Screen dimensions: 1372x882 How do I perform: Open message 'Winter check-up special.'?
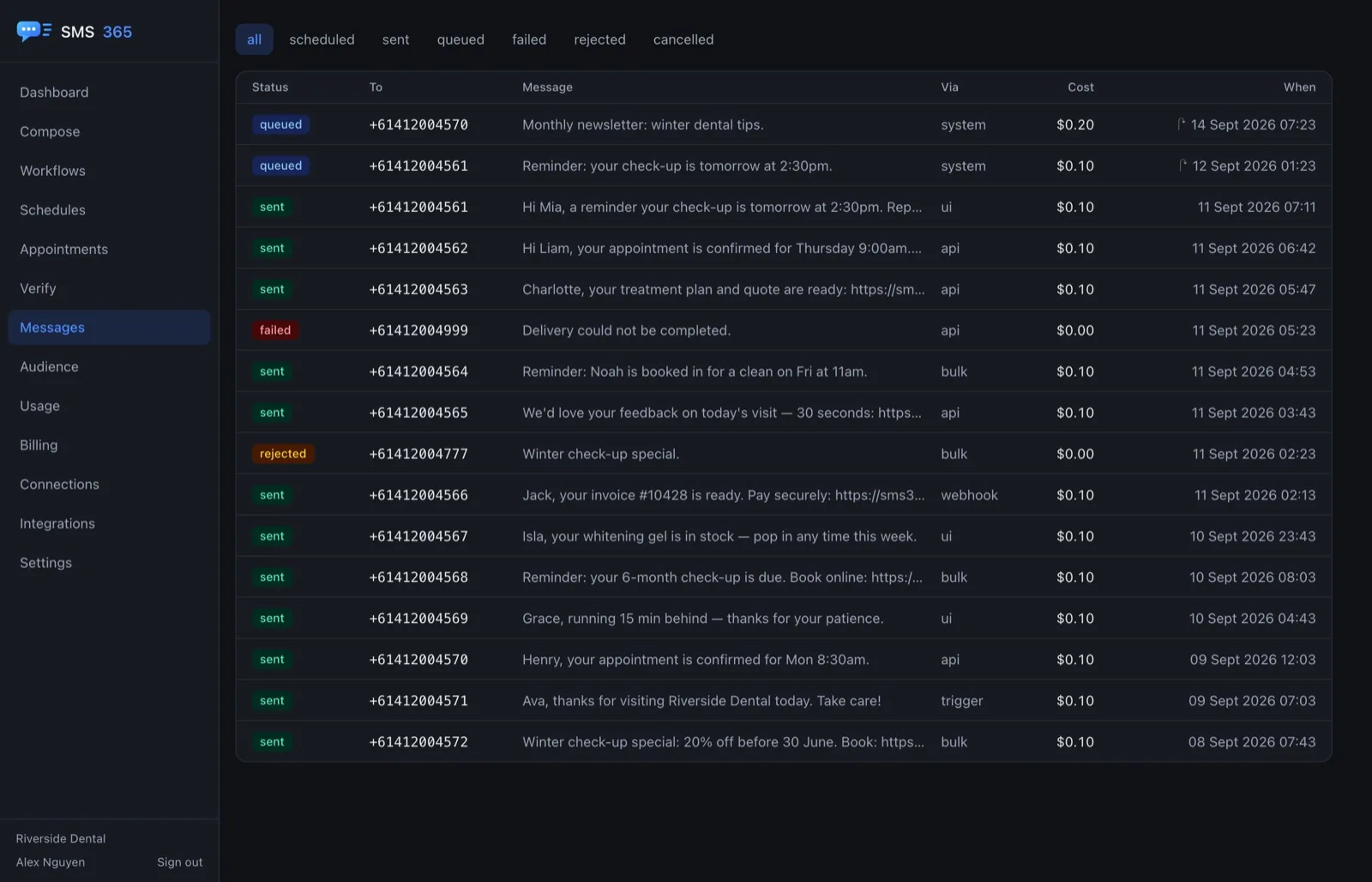pos(600,454)
